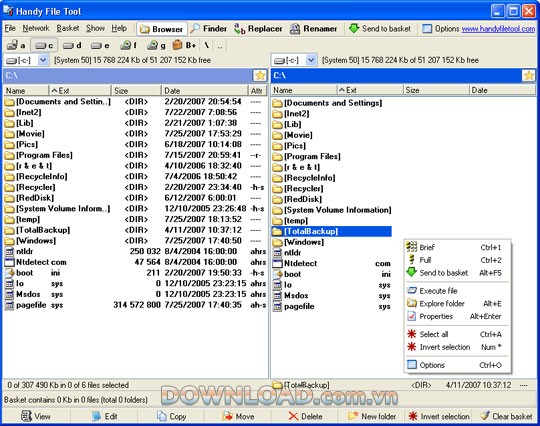Sort left panel by Attr column
Screen dimensions: 540x426
tap(257, 91)
